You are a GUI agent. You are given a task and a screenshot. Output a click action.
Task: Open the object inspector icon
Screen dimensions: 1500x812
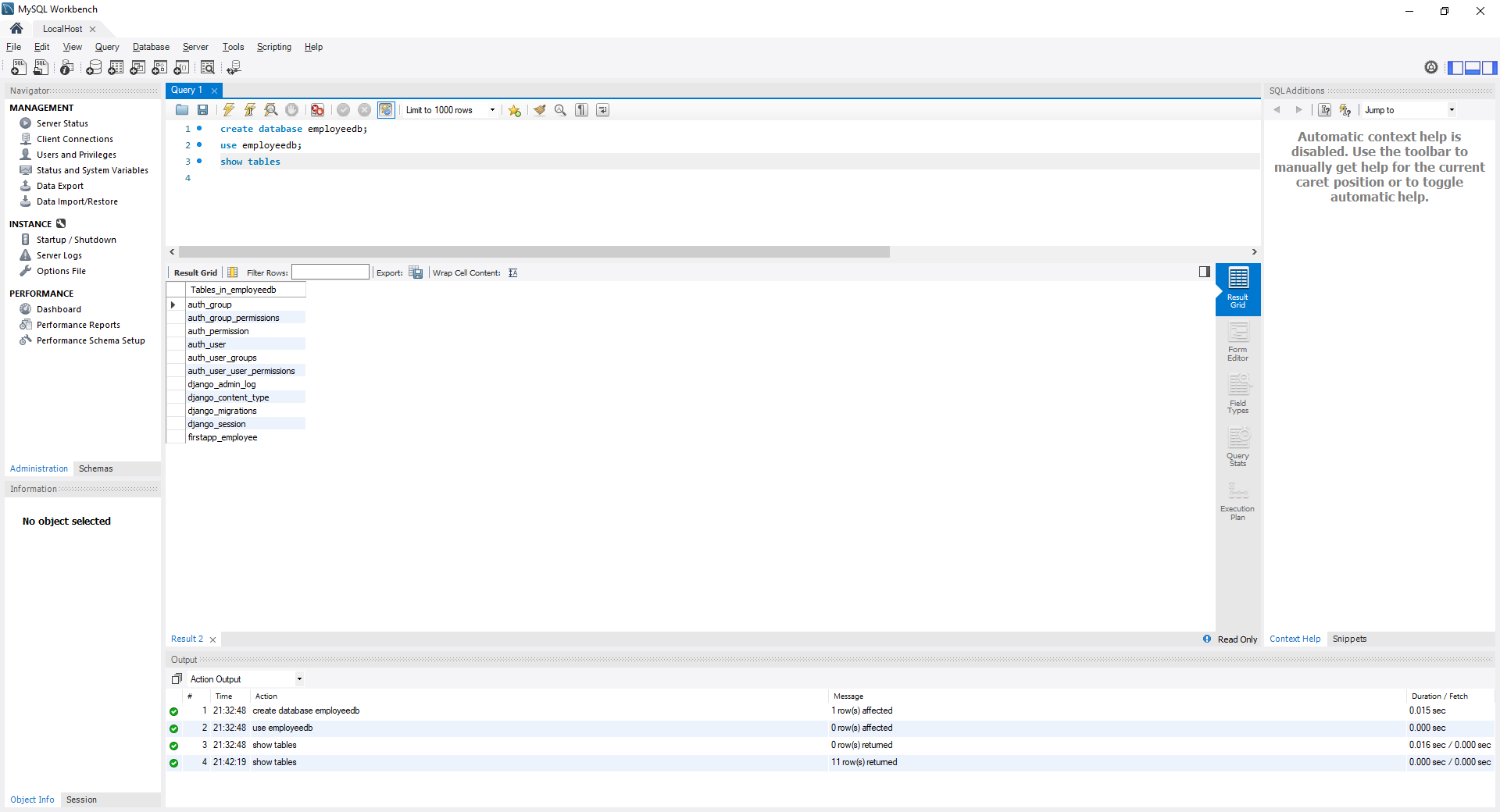(67, 68)
